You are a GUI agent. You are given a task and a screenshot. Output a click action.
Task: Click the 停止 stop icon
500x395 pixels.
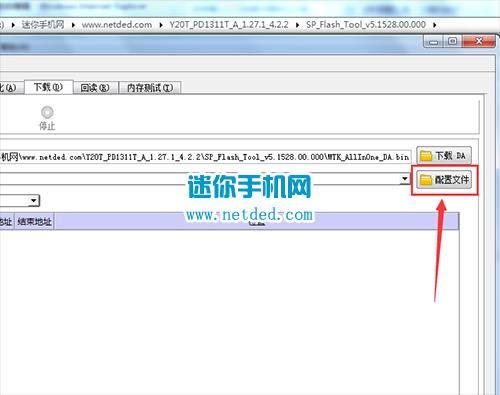tap(47, 112)
